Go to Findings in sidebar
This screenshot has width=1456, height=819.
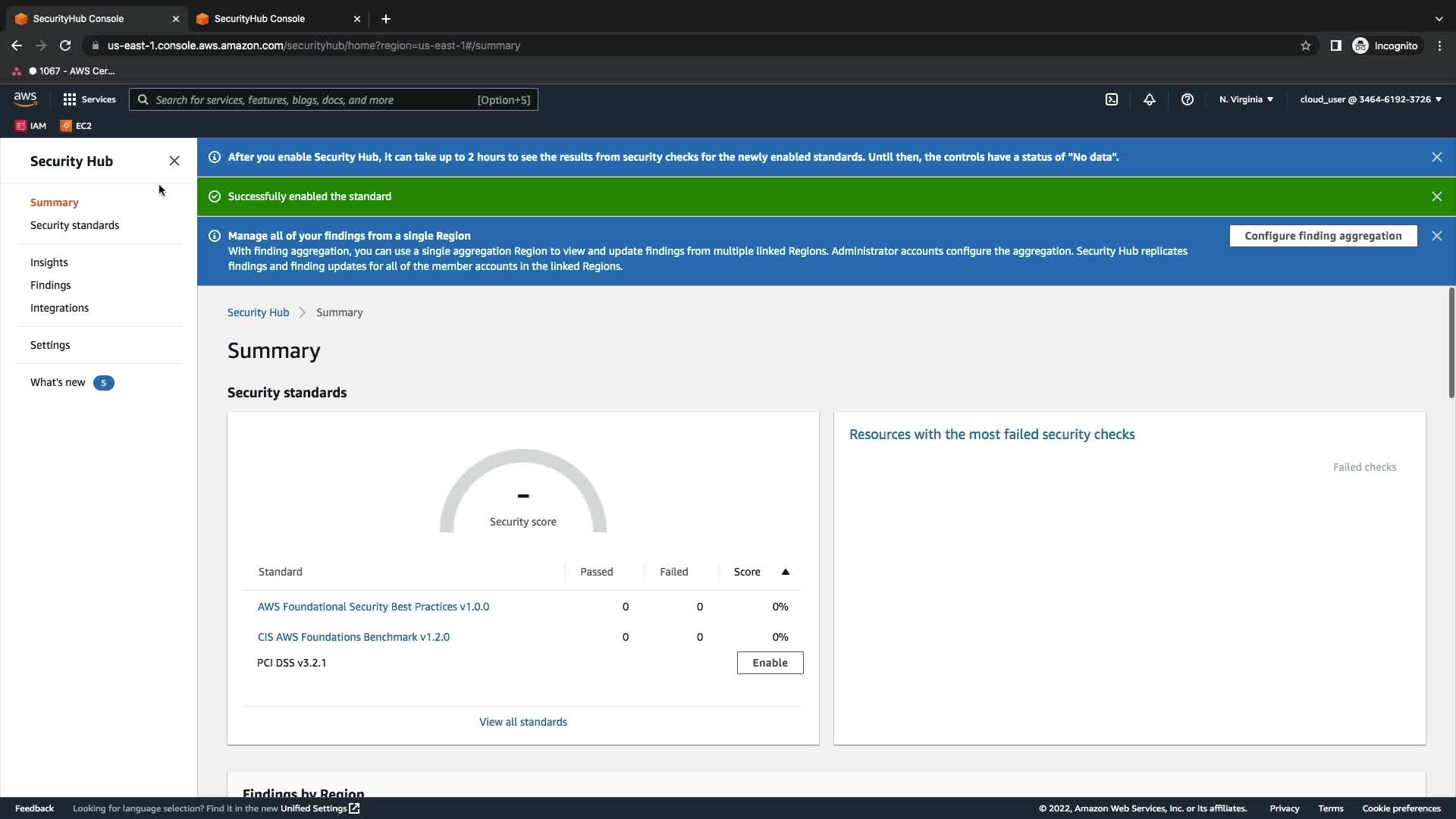coord(50,285)
